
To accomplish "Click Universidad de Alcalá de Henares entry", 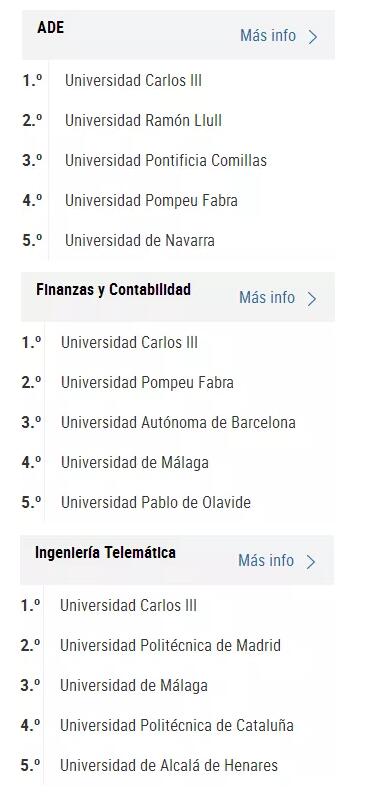I will (169, 765).
